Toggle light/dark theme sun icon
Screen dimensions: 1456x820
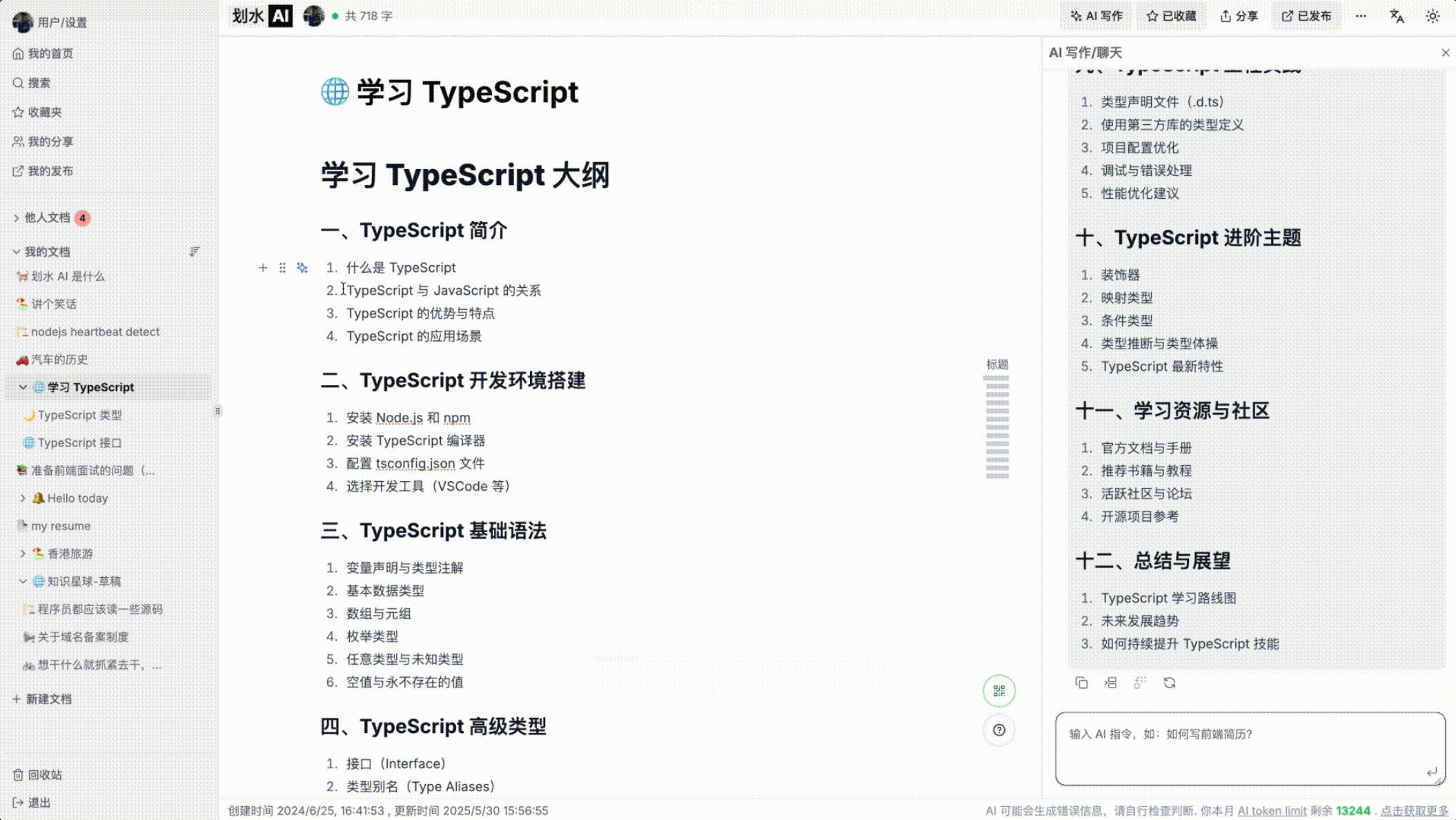(1433, 16)
